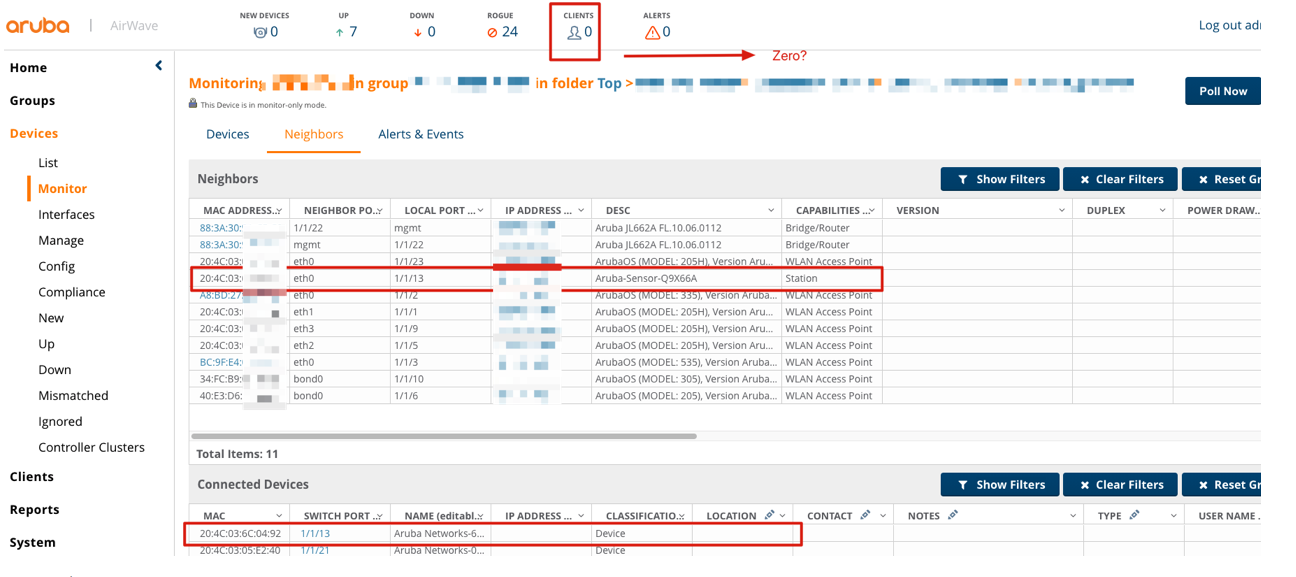Image resolution: width=1296 pixels, height=577 pixels.
Task: Open the Clients menu
Action: (32, 476)
